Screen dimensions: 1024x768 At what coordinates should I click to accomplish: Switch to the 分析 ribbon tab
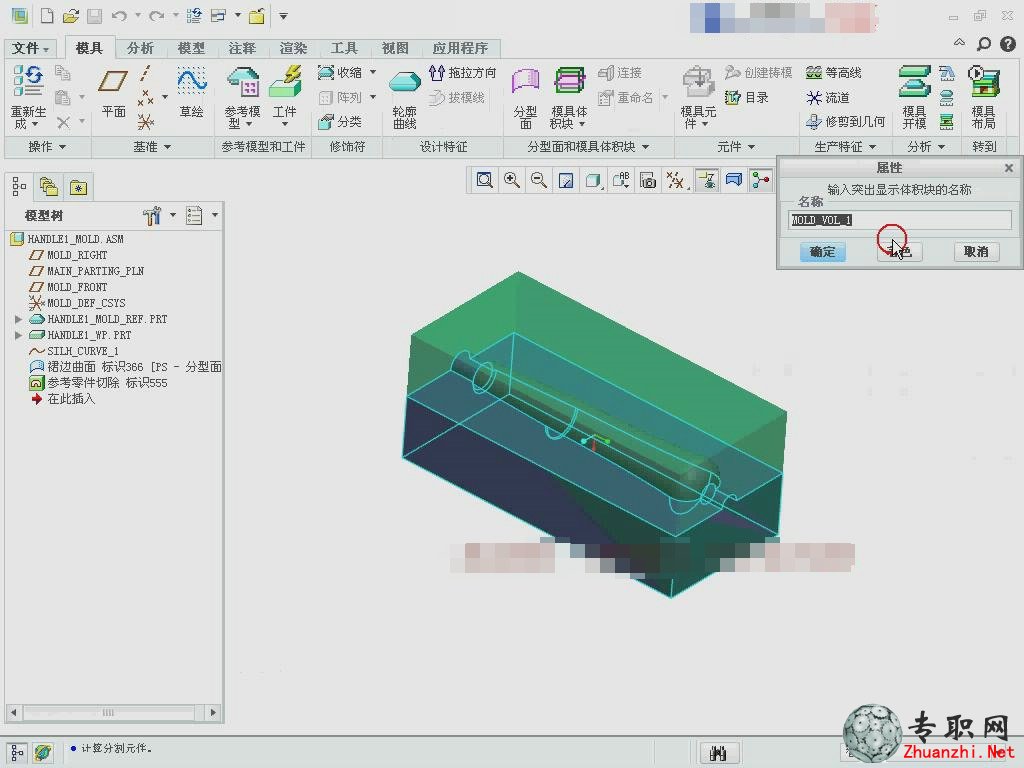click(140, 48)
